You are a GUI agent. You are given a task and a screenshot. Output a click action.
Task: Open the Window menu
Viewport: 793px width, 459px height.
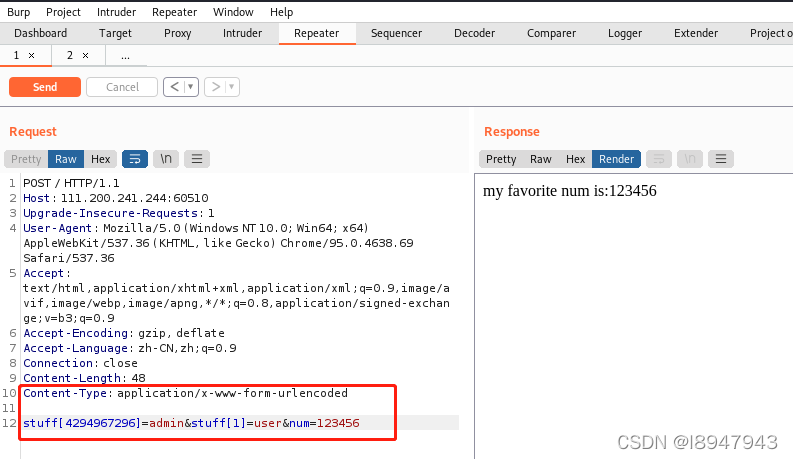tap(233, 12)
